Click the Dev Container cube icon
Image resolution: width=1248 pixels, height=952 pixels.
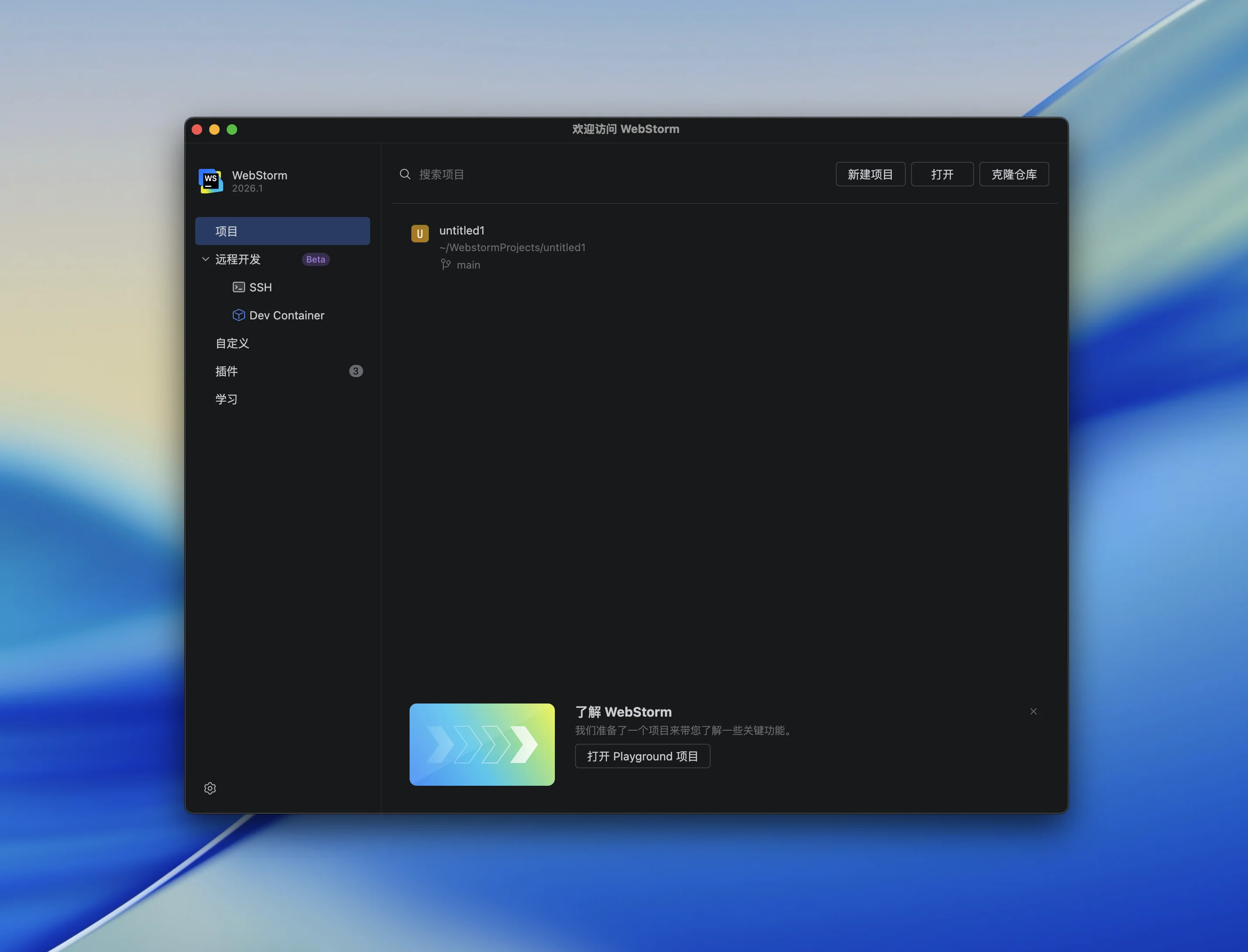pyautogui.click(x=238, y=315)
